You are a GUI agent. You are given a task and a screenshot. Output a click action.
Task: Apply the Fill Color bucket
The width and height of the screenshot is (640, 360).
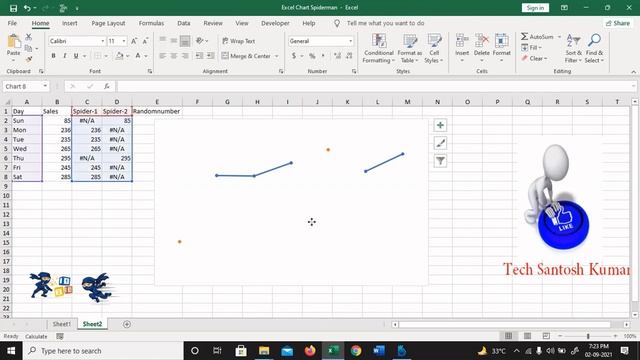click(x=119, y=56)
